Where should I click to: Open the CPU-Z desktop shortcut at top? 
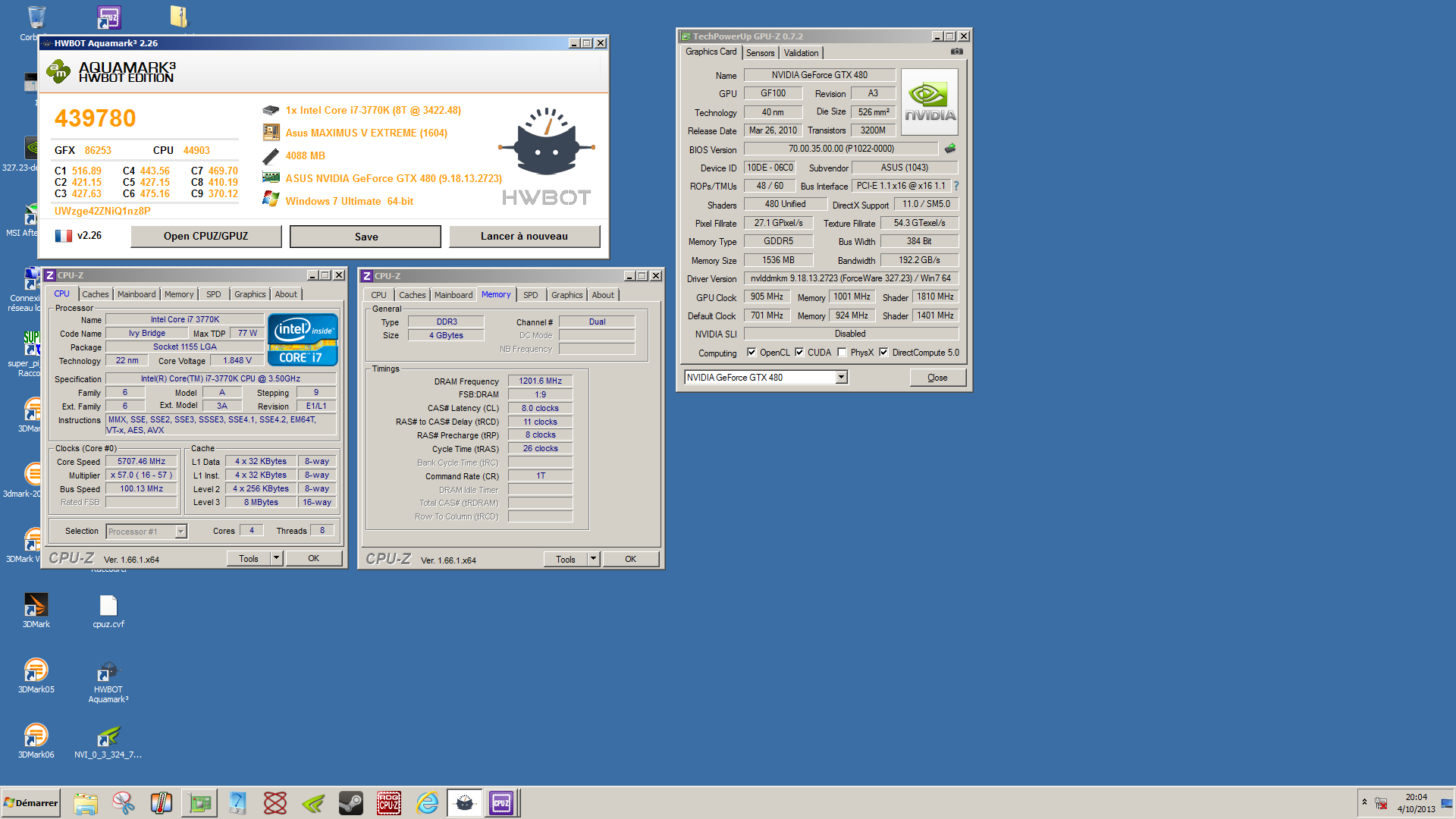point(109,17)
